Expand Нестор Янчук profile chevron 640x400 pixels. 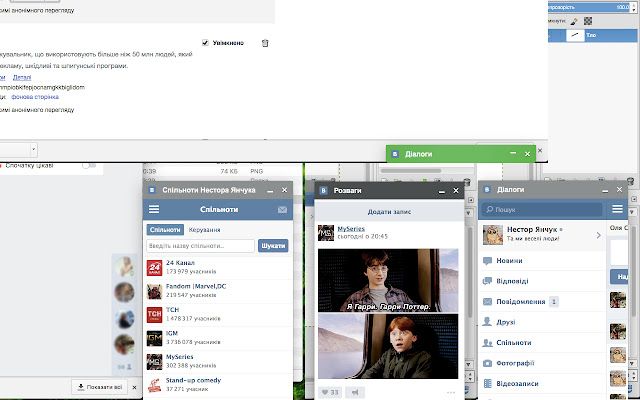pyautogui.click(x=598, y=235)
